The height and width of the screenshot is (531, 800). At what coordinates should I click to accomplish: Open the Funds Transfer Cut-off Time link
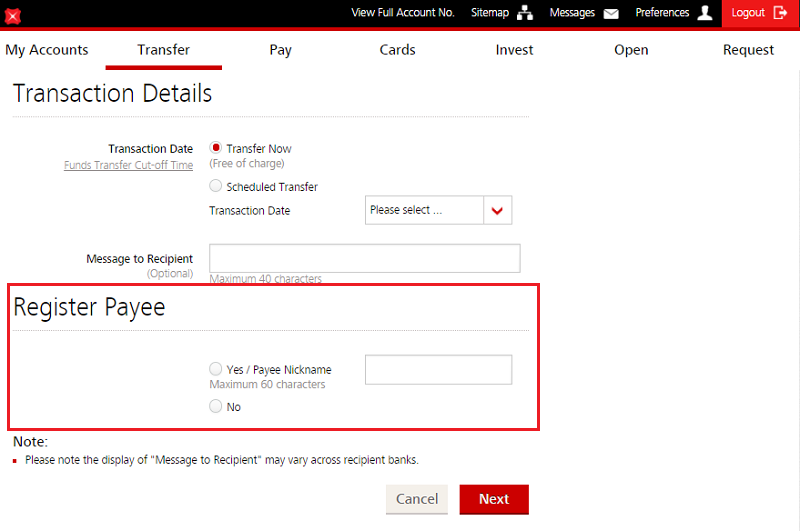128,166
